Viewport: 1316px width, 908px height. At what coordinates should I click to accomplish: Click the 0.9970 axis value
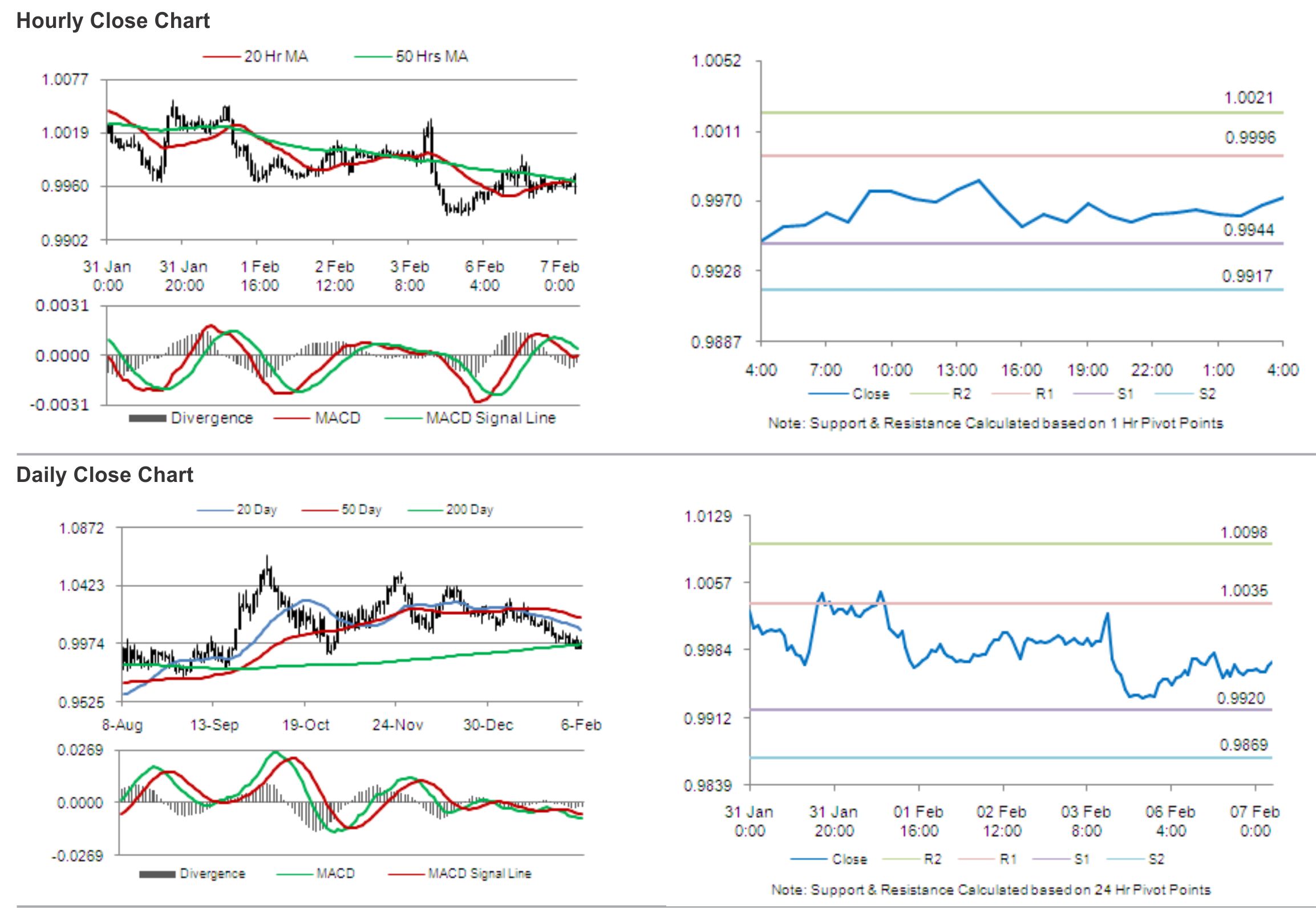click(x=716, y=201)
